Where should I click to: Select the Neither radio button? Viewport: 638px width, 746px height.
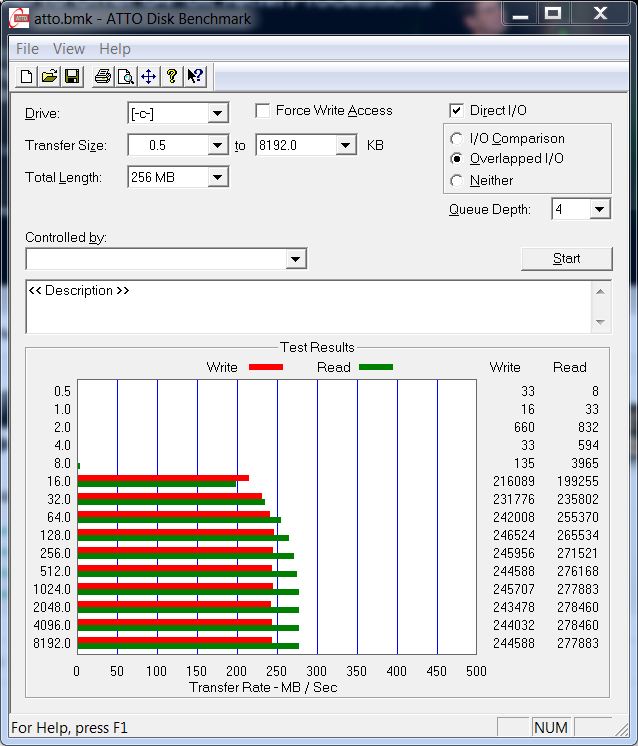tap(456, 180)
